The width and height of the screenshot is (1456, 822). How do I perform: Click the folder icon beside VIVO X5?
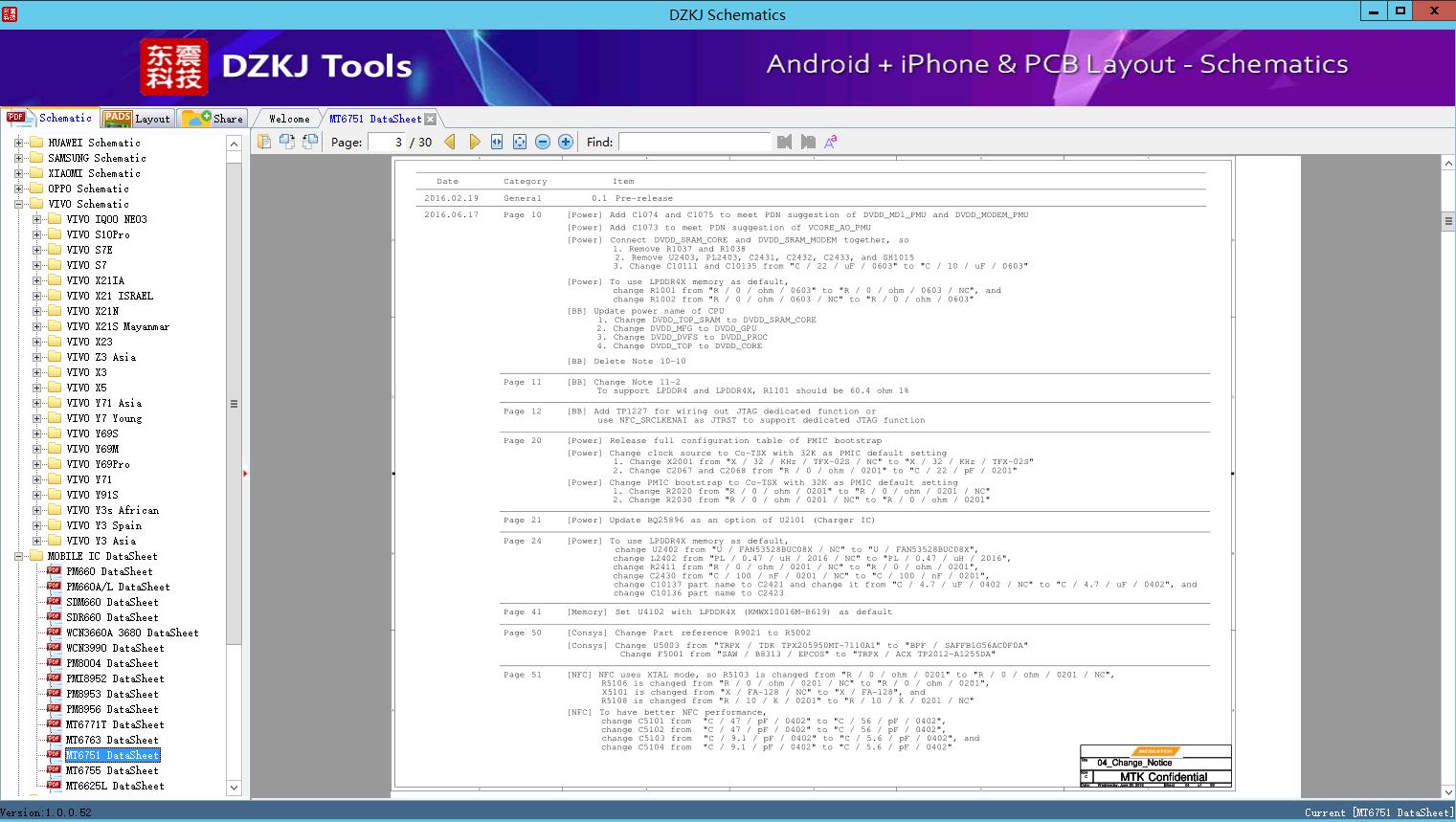click(55, 388)
